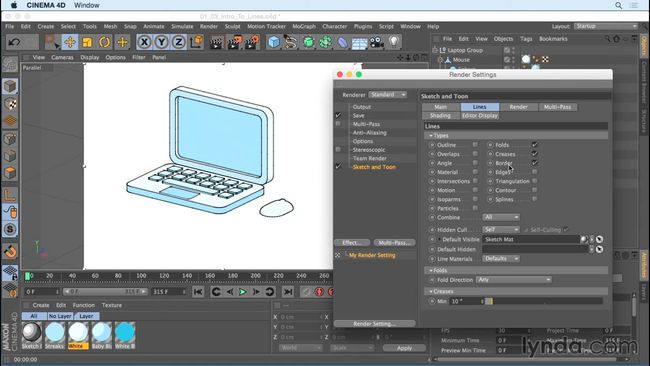Click the Spotlight search icon
The width and height of the screenshot is (650, 366).
618,5
